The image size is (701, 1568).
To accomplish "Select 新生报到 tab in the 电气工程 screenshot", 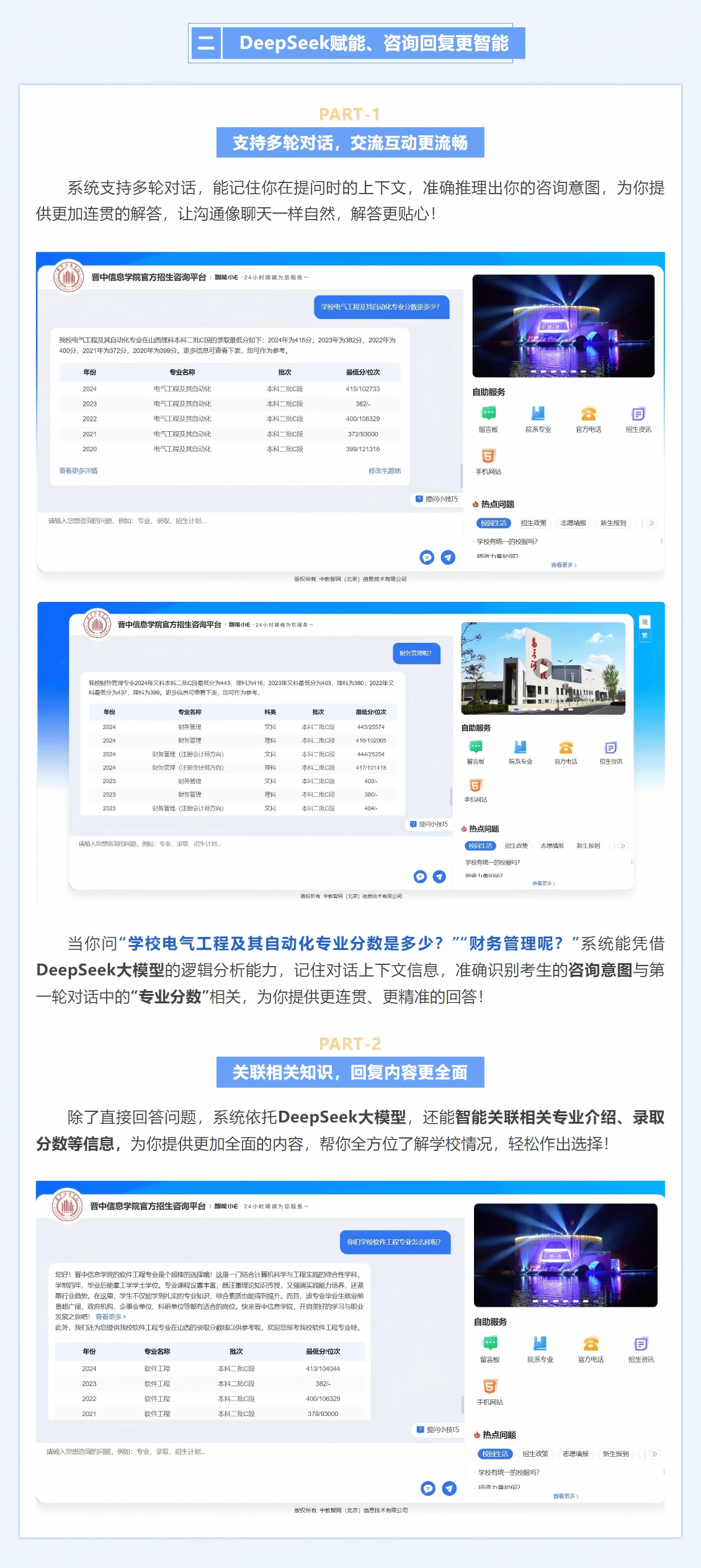I will click(x=613, y=523).
